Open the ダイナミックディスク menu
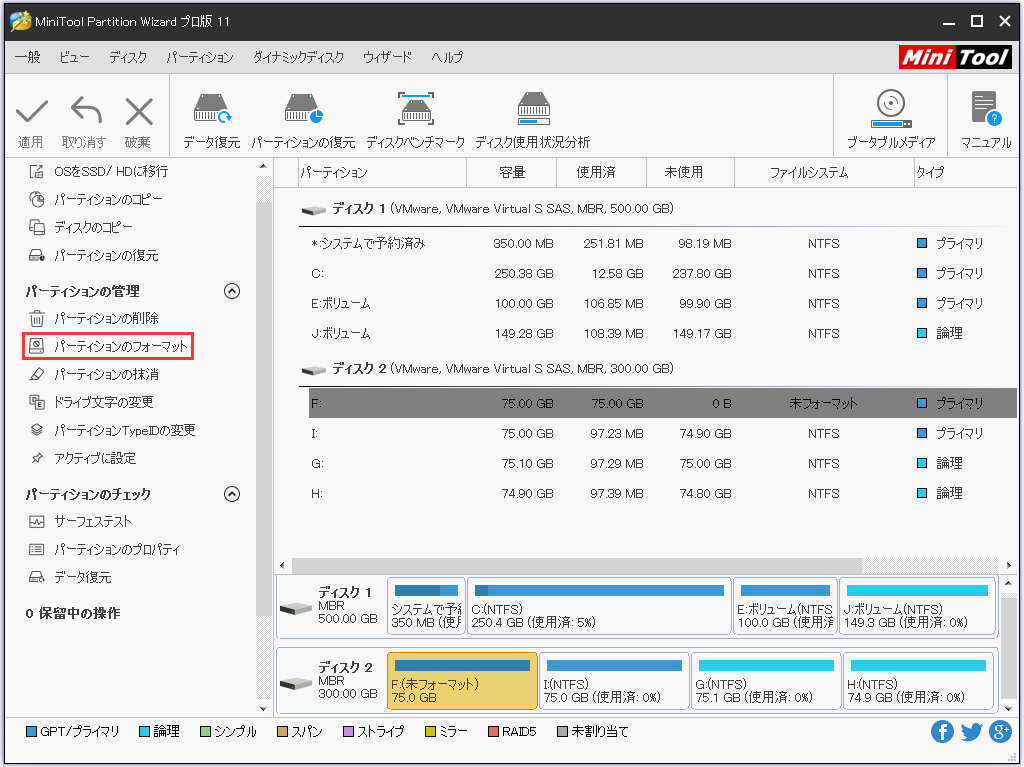The height and width of the screenshot is (767, 1024). pos(298,57)
